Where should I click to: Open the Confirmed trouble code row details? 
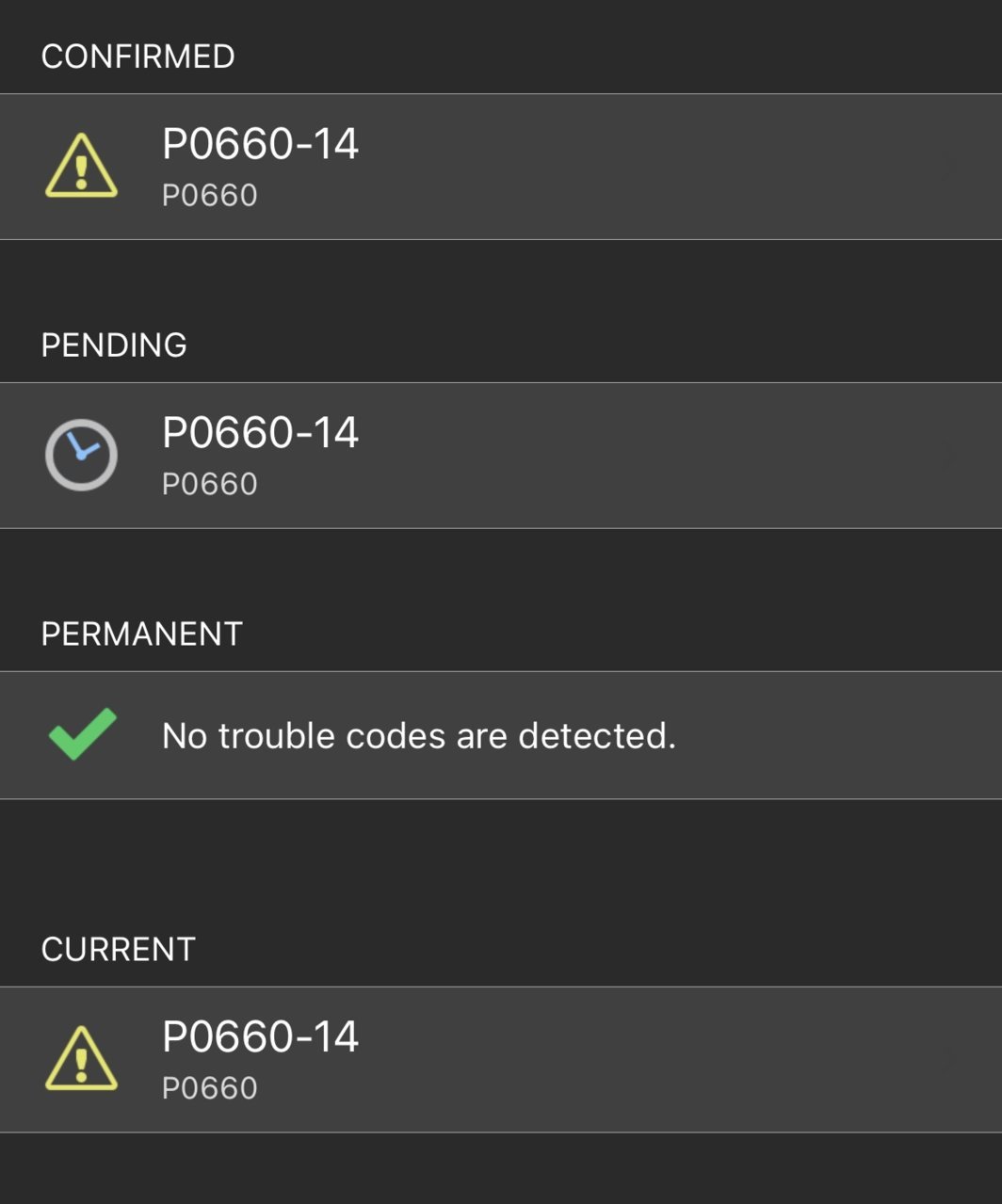coord(501,167)
